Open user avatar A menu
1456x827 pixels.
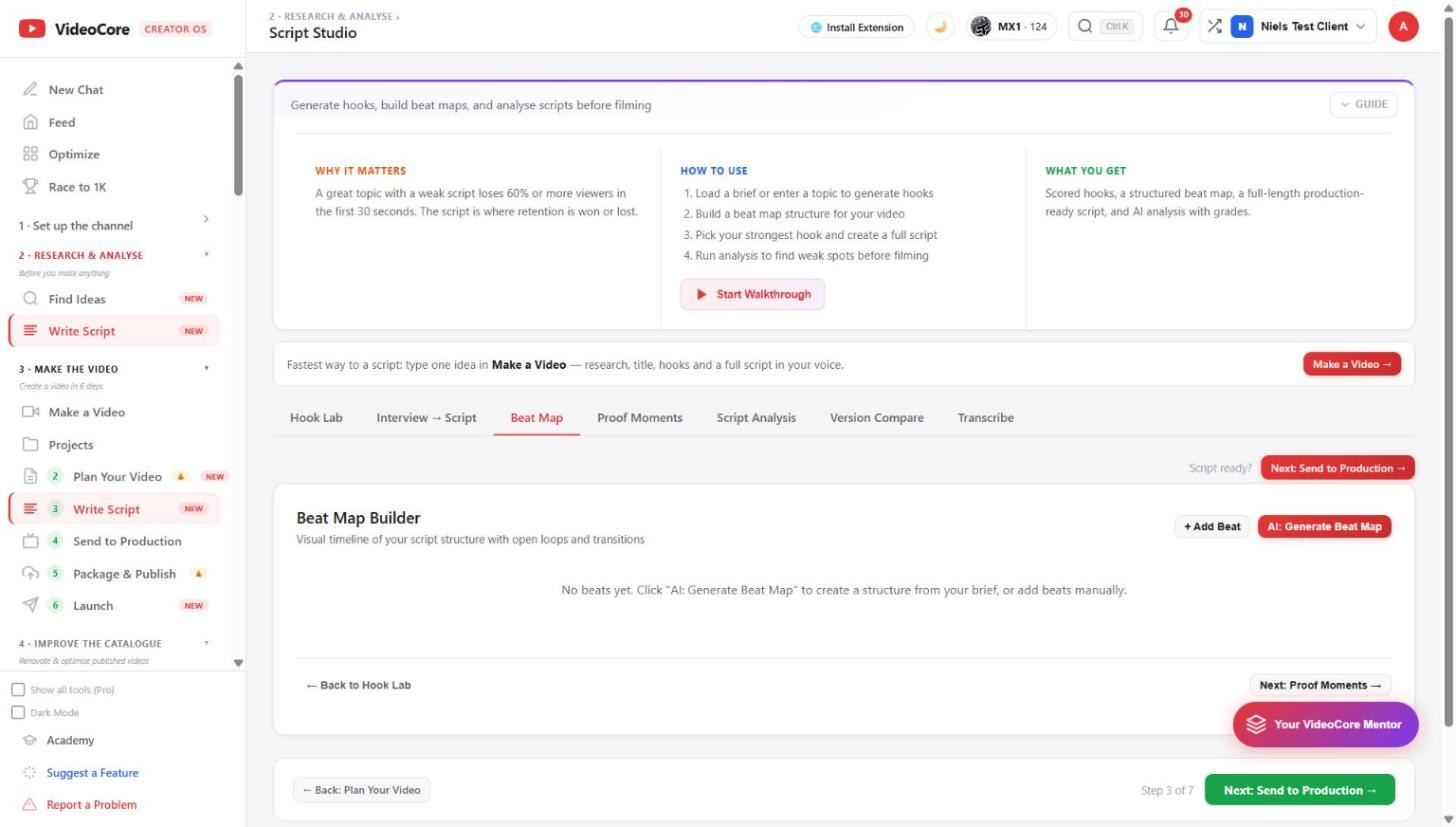[x=1403, y=27]
